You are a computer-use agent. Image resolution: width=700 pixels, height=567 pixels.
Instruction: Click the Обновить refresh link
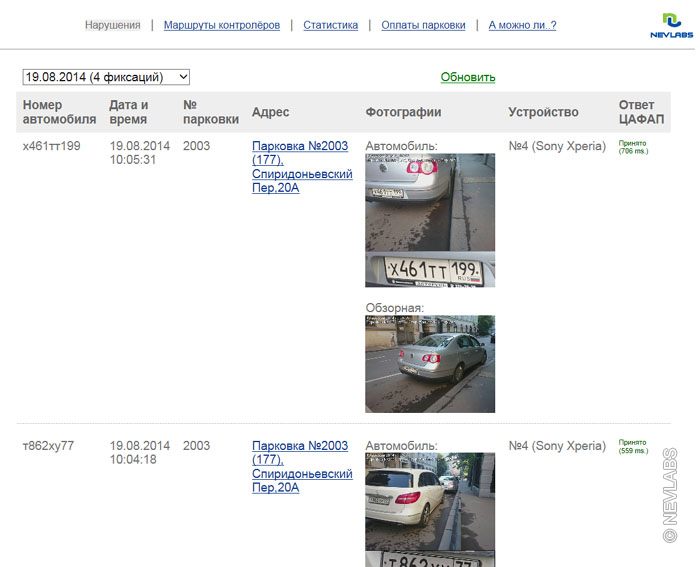(468, 77)
